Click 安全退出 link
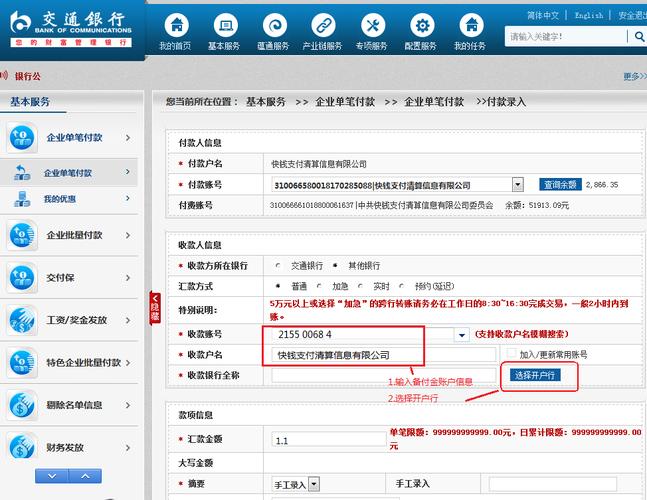Image resolution: width=647 pixels, height=500 pixels. [x=632, y=16]
